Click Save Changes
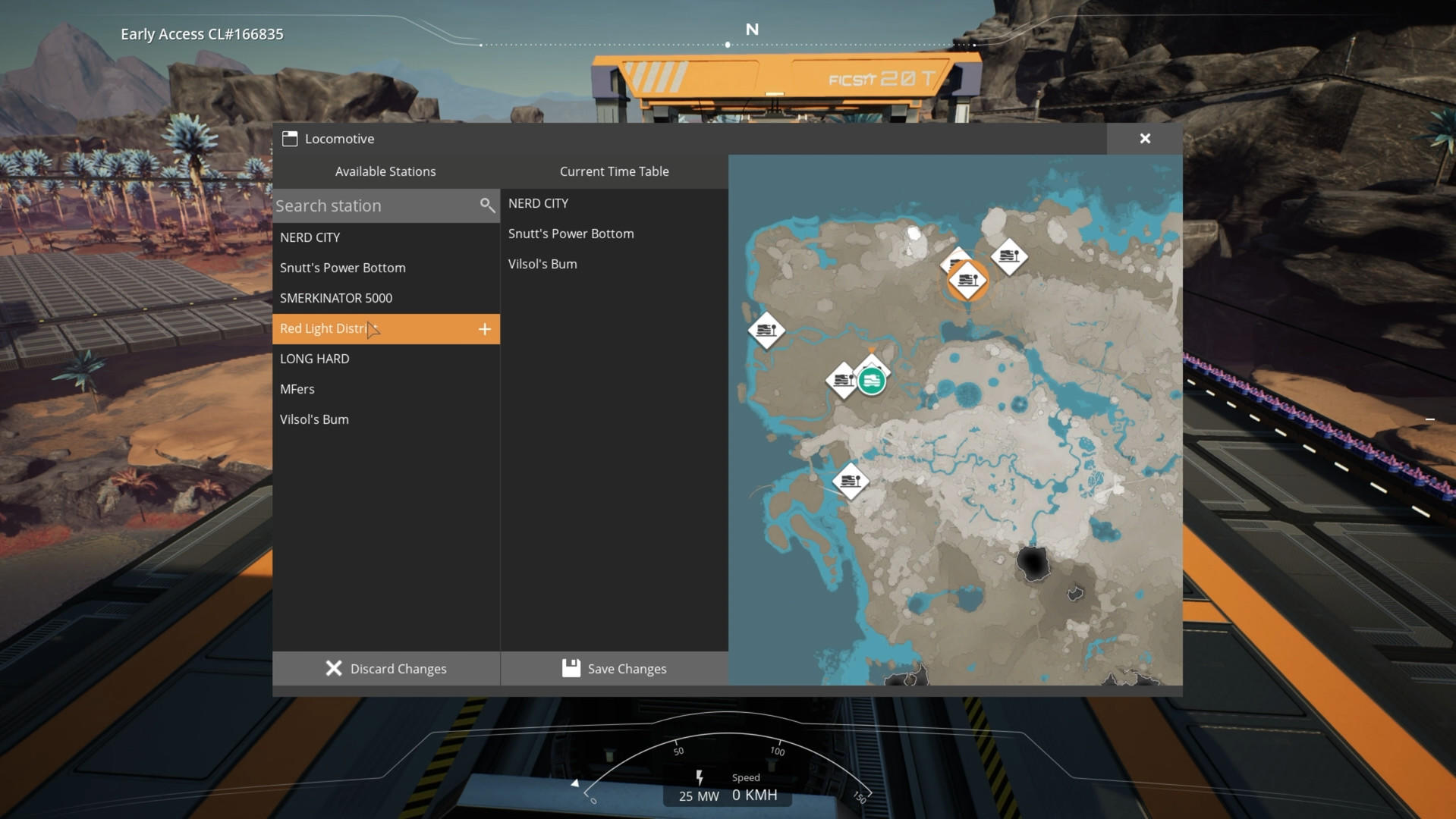This screenshot has height=819, width=1456. coord(625,668)
